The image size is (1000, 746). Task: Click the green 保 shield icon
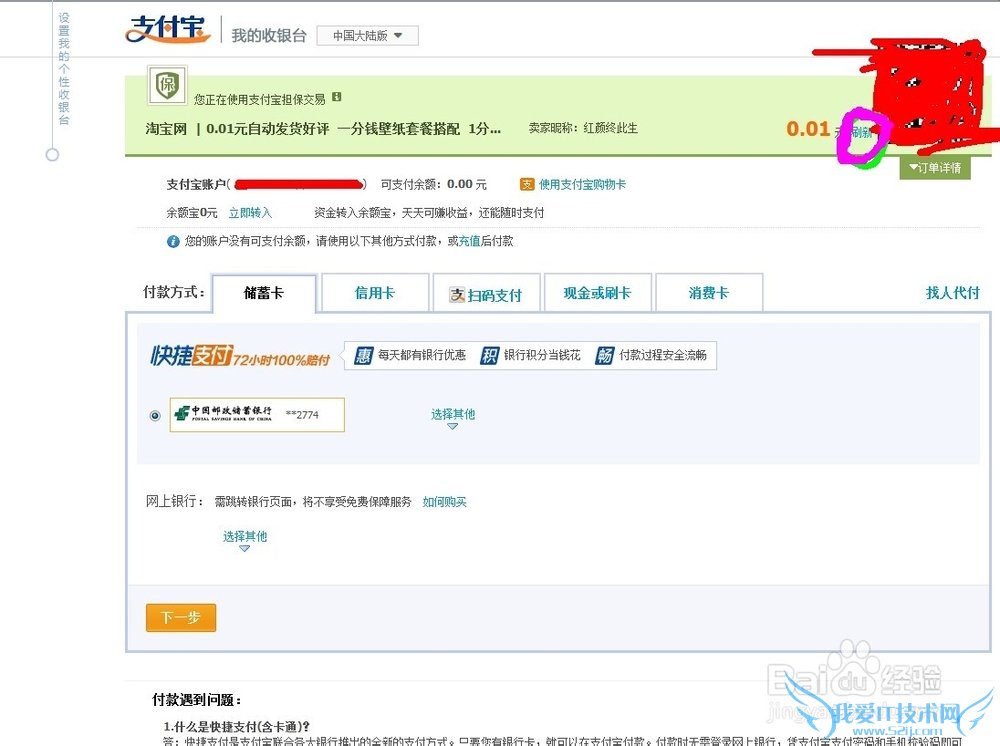coord(167,85)
